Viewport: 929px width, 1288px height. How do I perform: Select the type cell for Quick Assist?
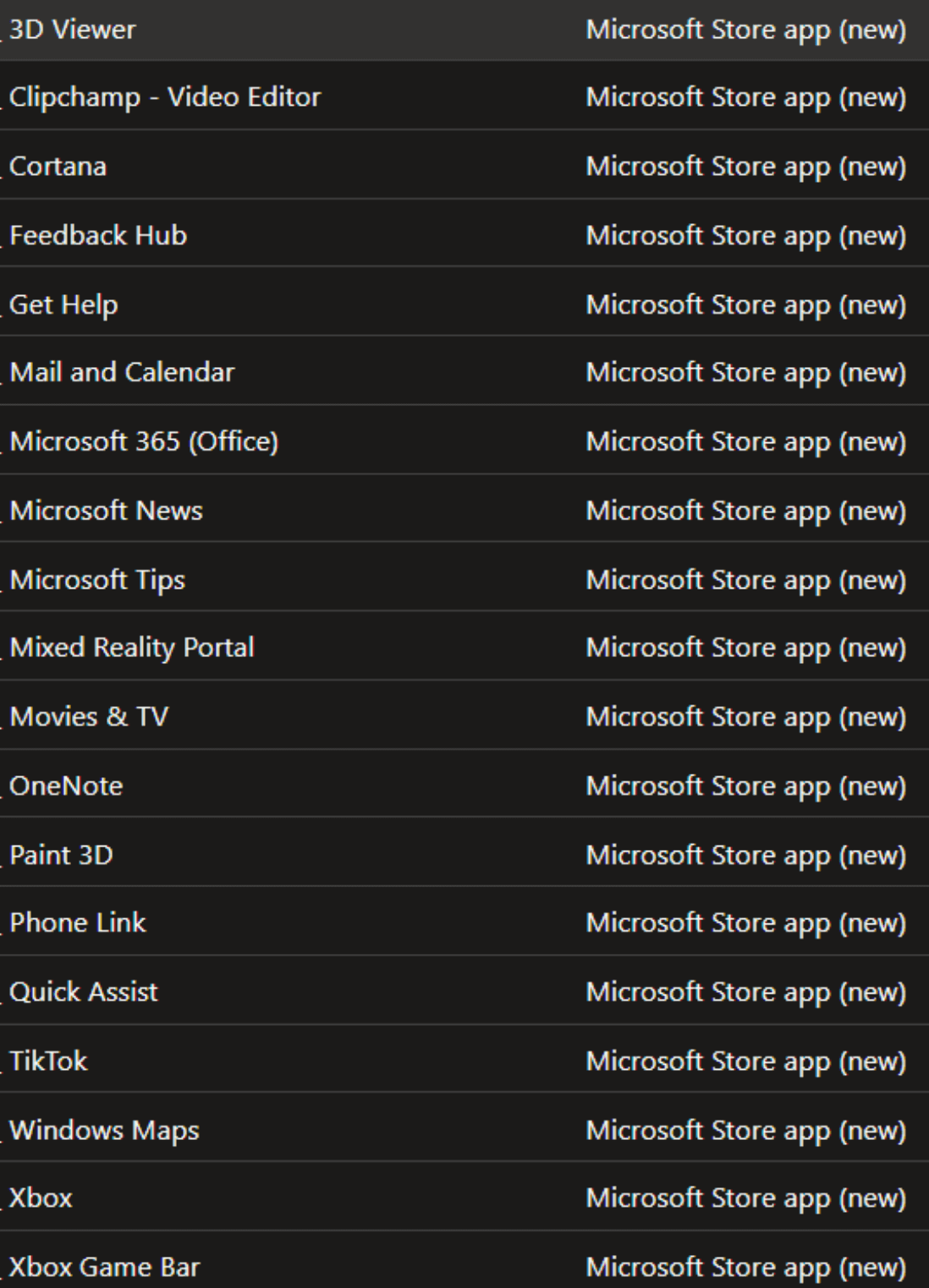tap(746, 993)
